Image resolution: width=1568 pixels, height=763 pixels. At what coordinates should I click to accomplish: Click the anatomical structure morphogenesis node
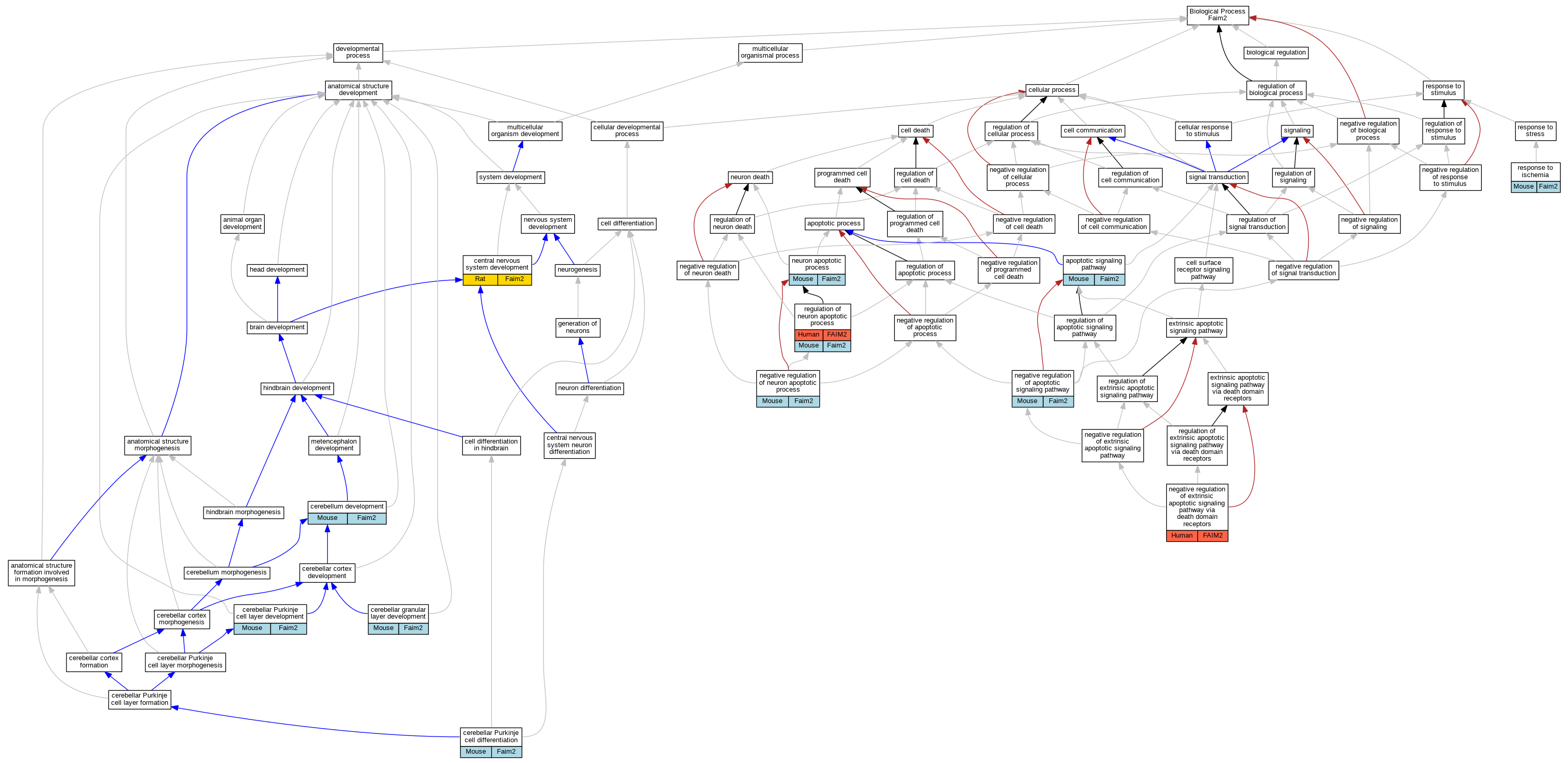pos(157,445)
